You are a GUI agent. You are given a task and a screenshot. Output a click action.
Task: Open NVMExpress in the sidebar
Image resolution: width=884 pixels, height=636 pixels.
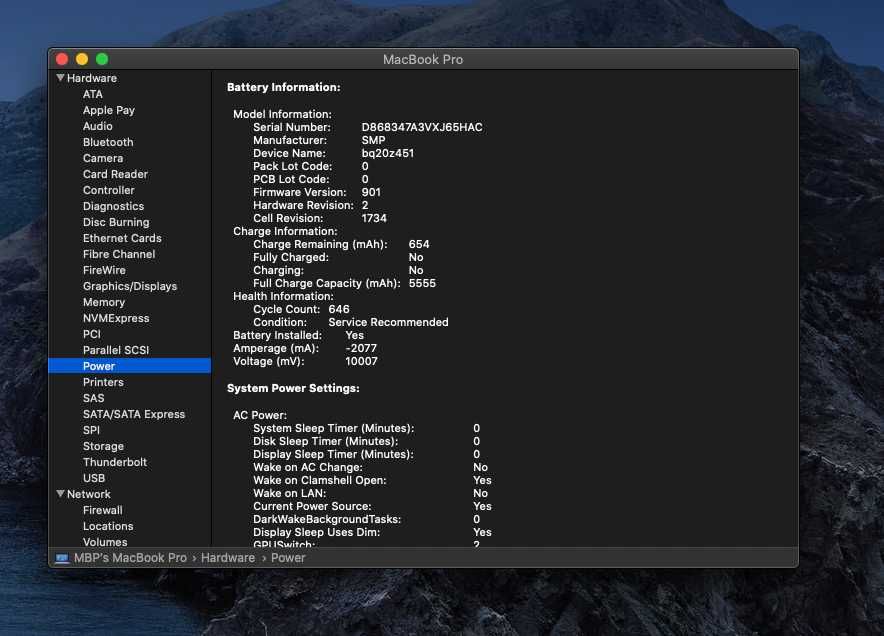[116, 318]
